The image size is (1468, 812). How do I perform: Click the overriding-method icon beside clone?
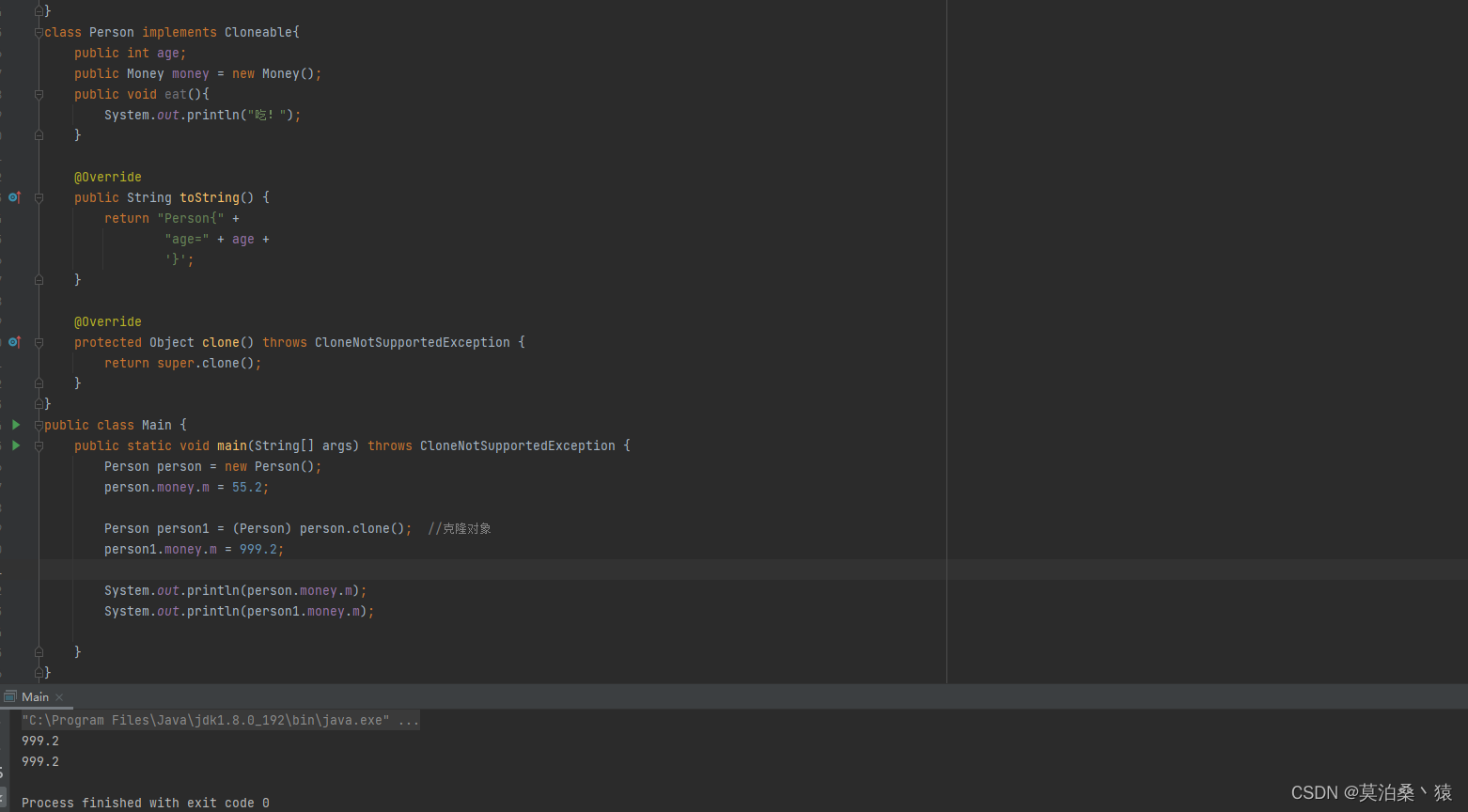[14, 342]
